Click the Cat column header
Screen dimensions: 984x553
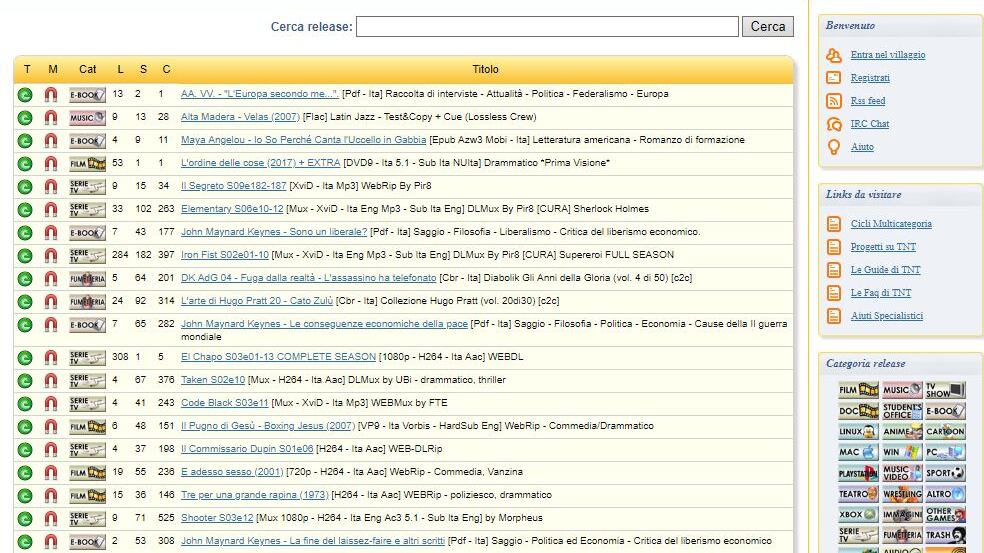coord(87,69)
